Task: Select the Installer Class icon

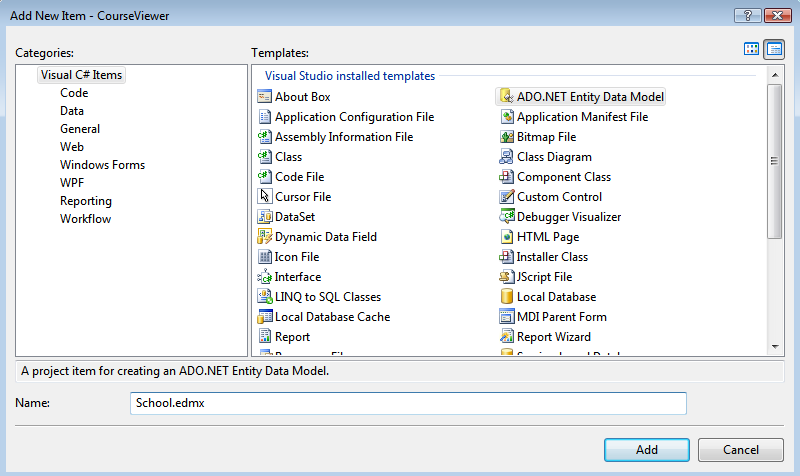Action: (x=506, y=257)
